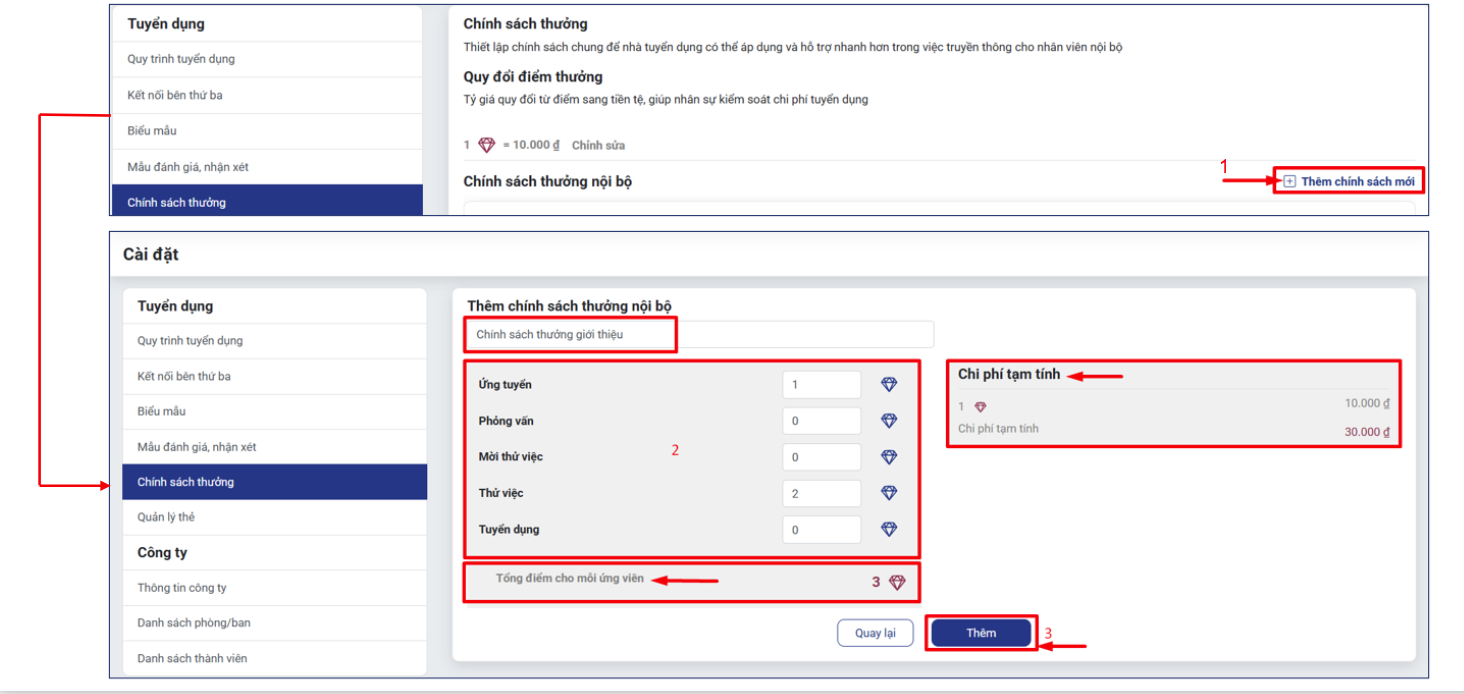
Task: Open the Danh sách phòng/ban menu item
Action: click(x=194, y=623)
